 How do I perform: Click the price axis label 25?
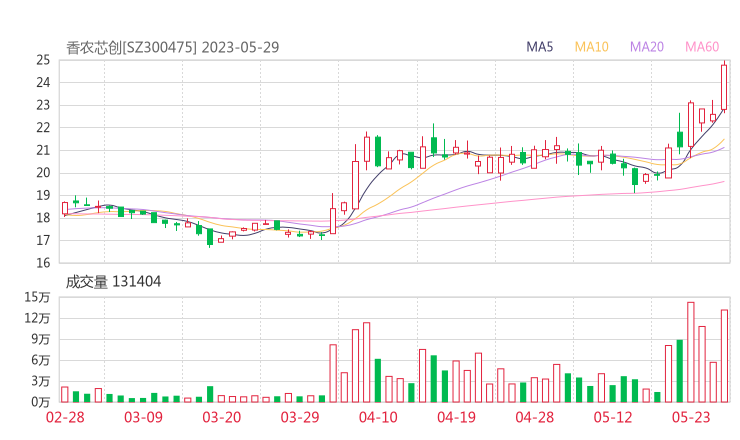coord(43,60)
